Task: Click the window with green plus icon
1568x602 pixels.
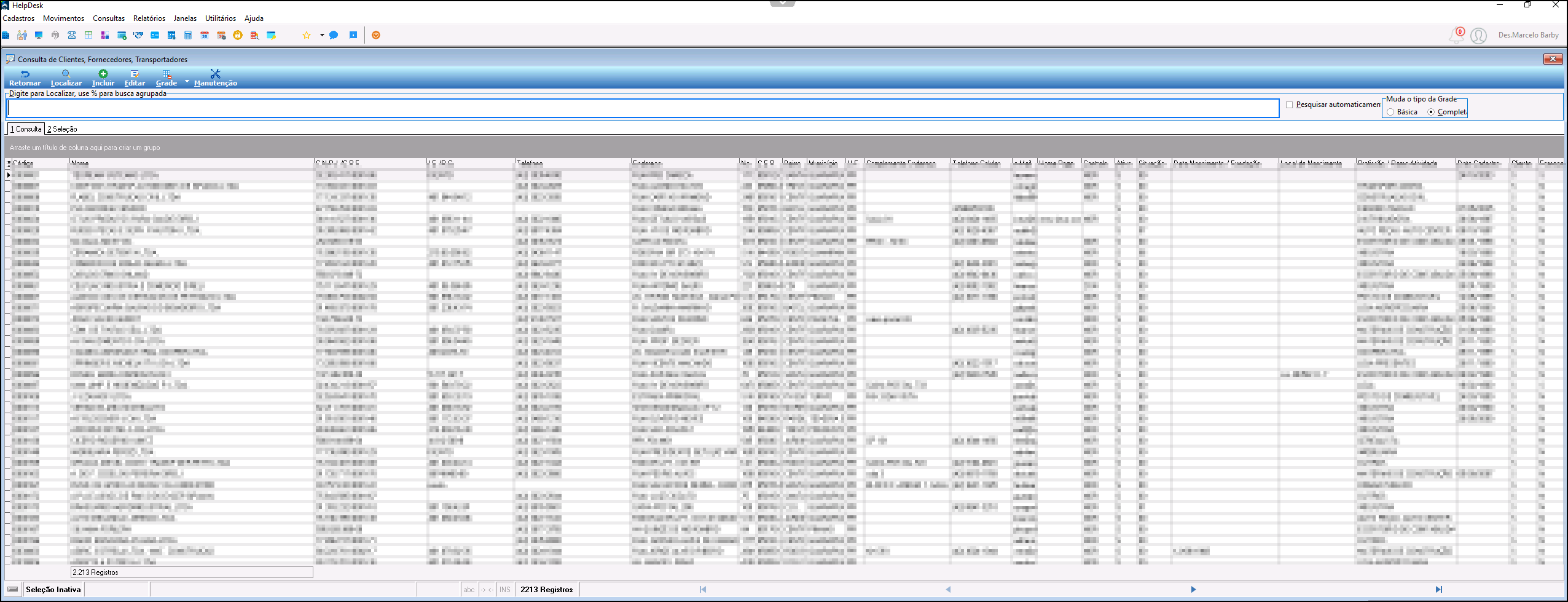Action: coord(122,35)
